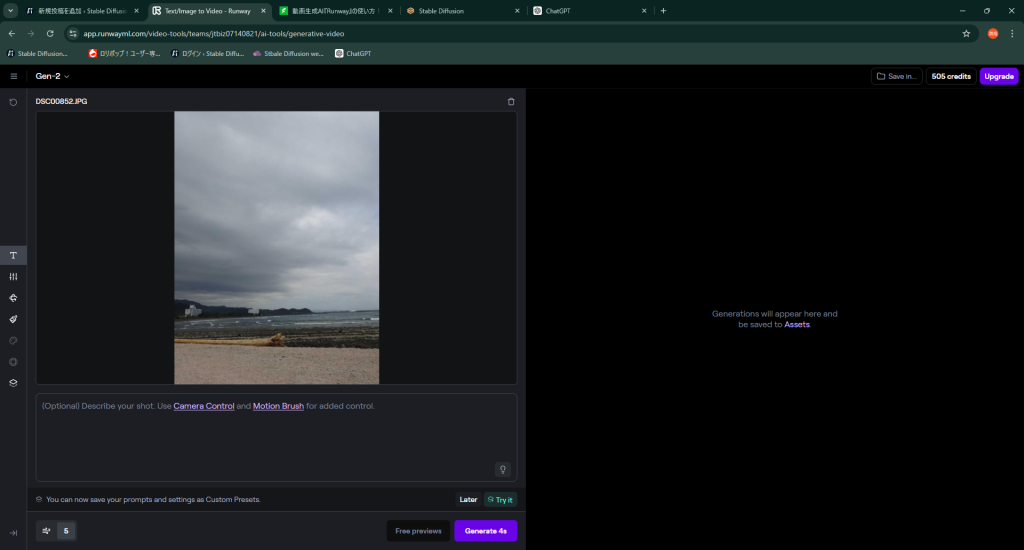1024x550 pixels.
Task: Click the Free previews button
Action: click(x=418, y=531)
